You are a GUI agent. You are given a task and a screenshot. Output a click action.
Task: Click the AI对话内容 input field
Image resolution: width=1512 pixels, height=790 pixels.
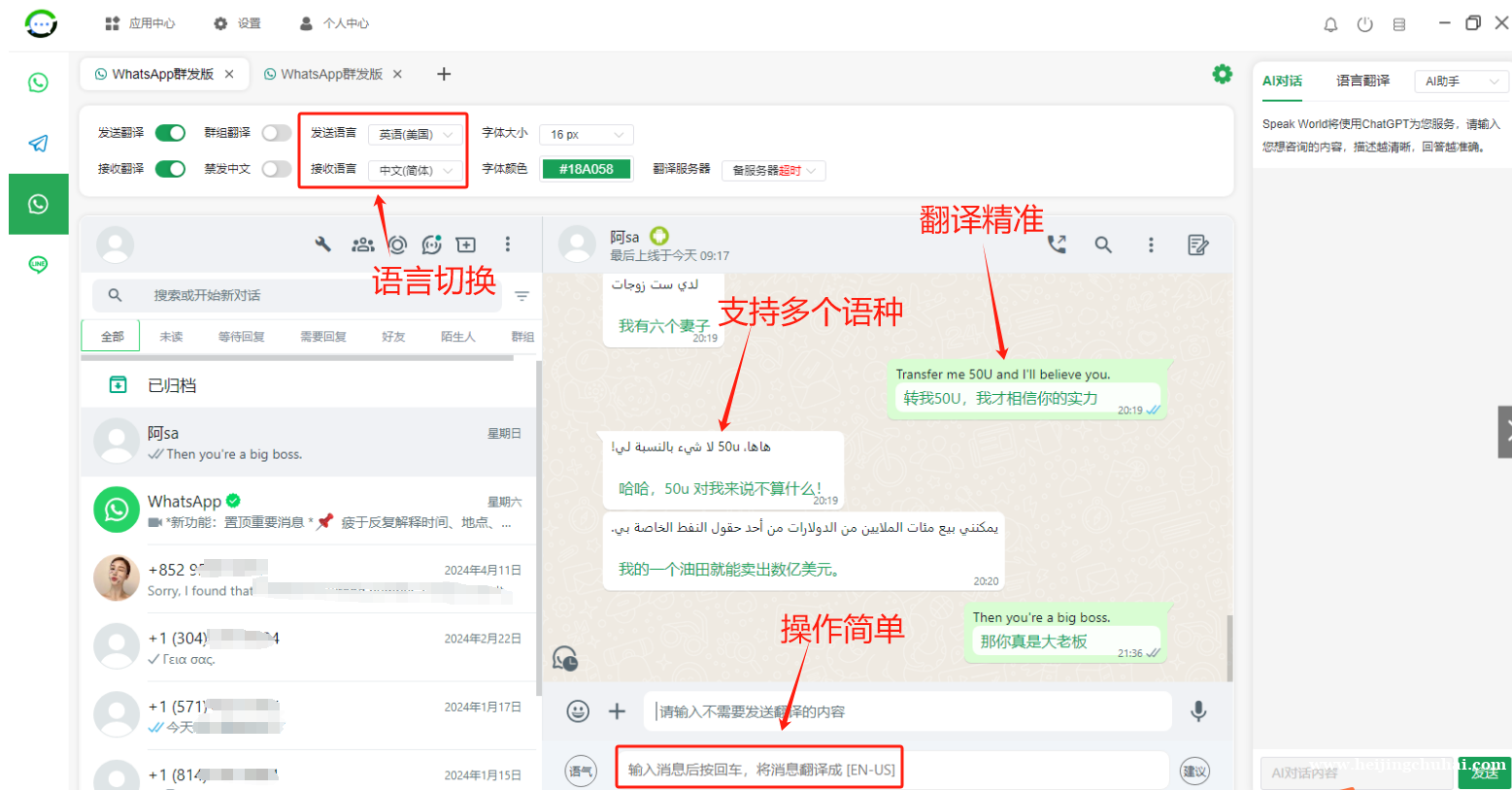1356,773
